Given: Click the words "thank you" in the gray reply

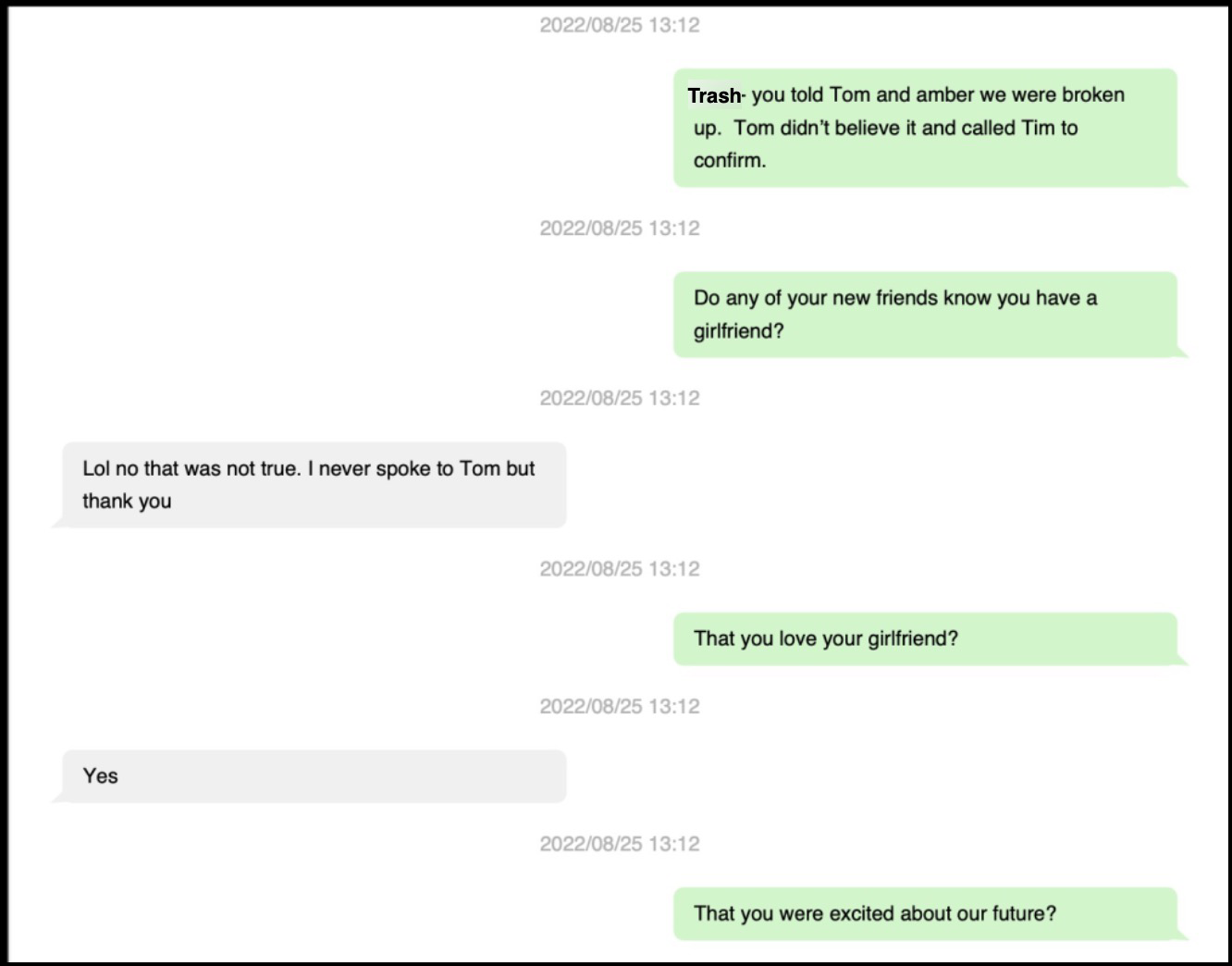Looking at the screenshot, I should point(127,502).
